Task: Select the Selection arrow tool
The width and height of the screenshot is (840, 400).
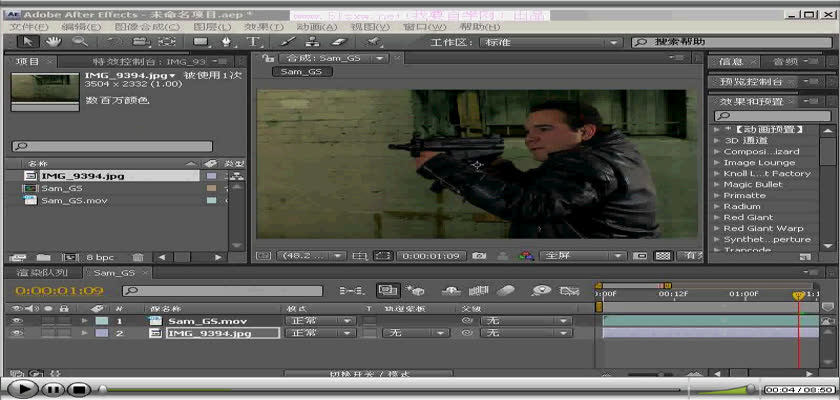Action: coord(27,42)
